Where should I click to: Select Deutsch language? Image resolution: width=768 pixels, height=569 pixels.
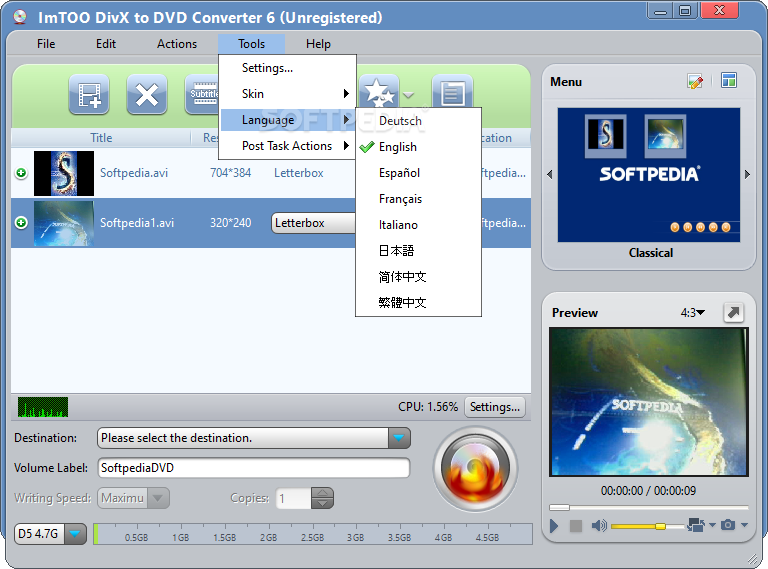[418, 121]
